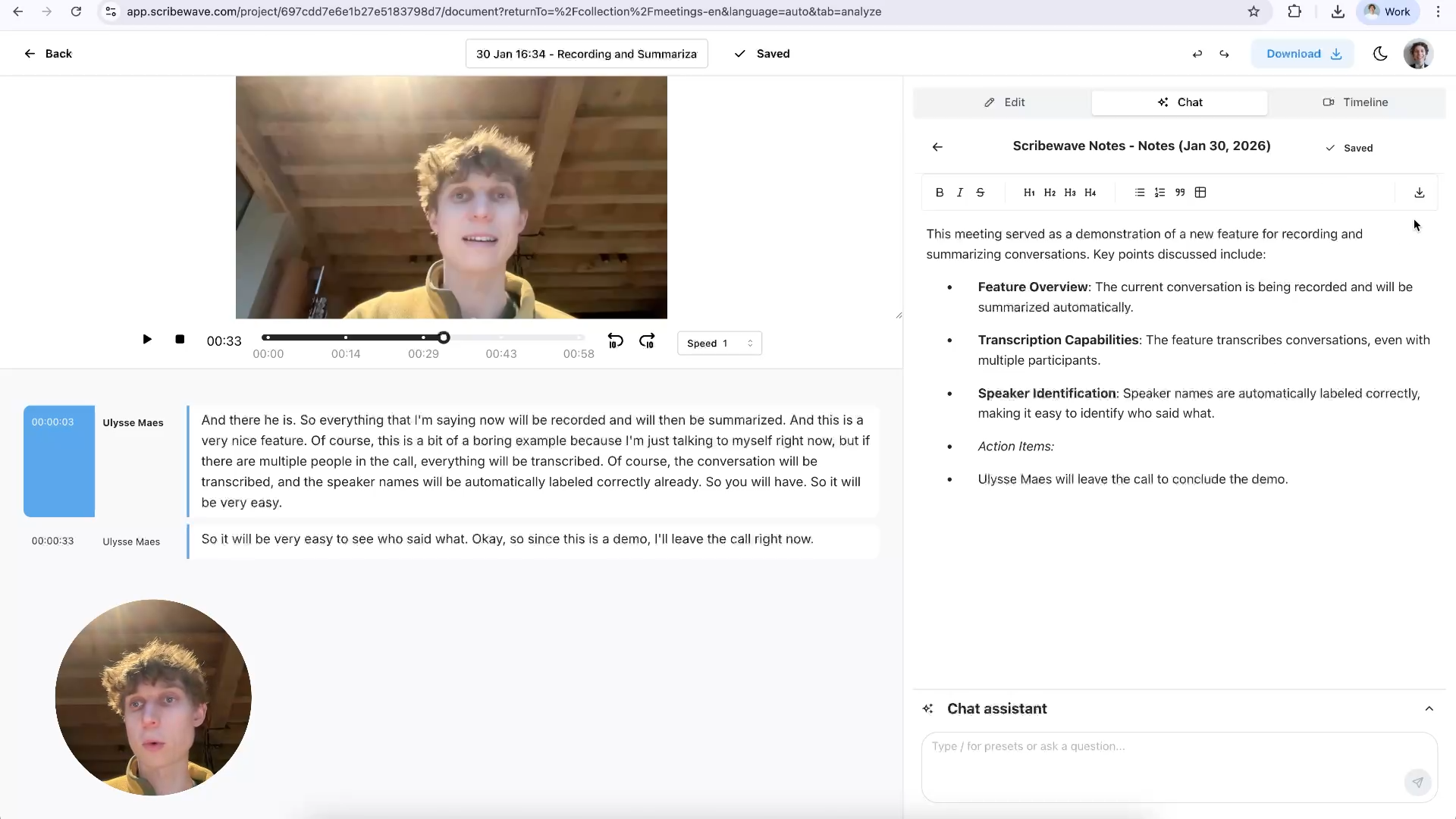The image size is (1456, 819).
Task: Apply italic formatting in notes editor
Action: 960,193
